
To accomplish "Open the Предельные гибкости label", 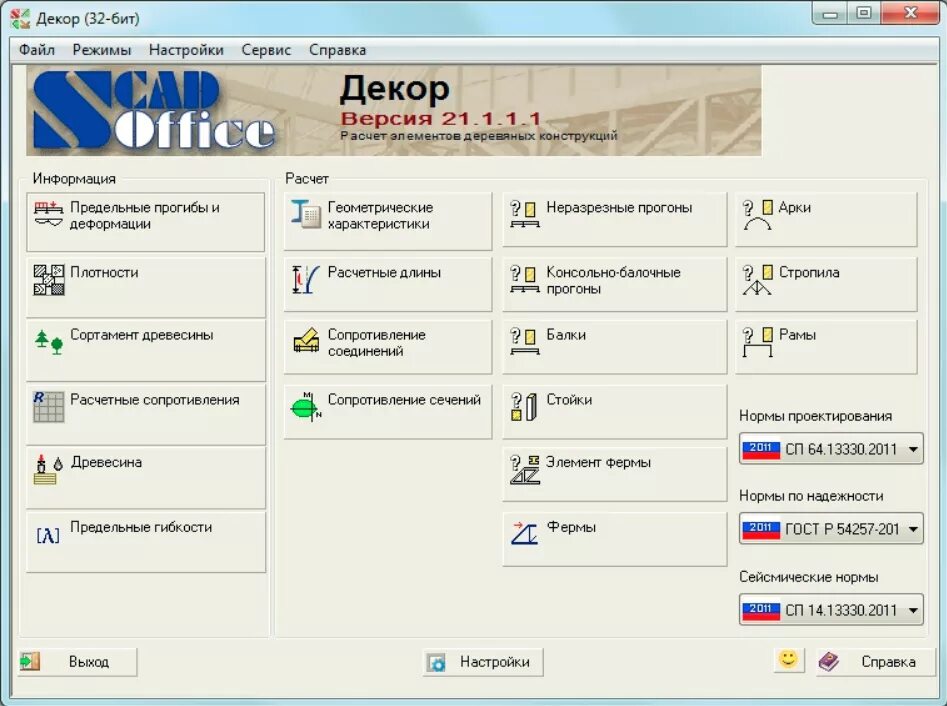I will tap(141, 527).
